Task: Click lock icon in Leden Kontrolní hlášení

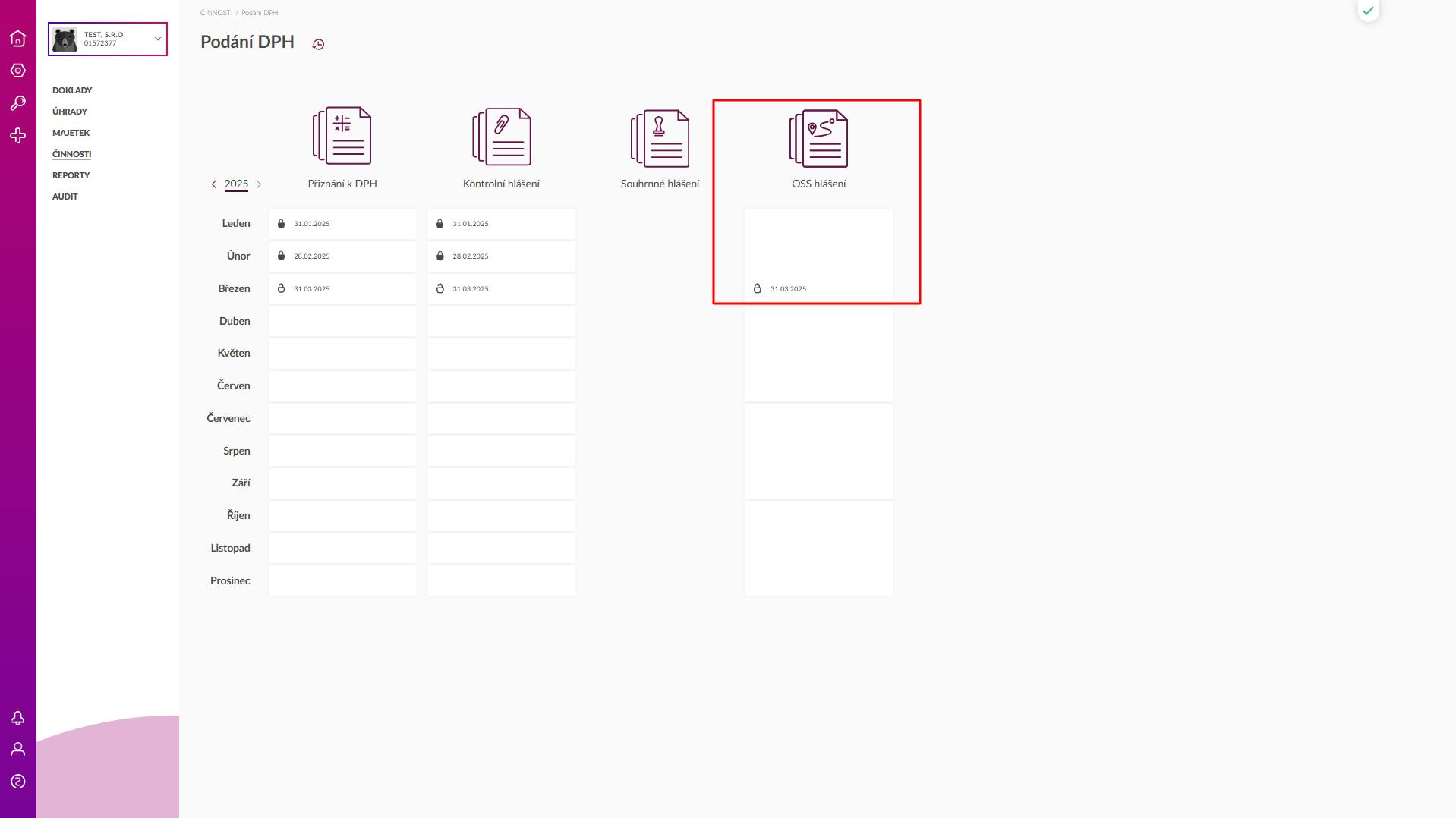Action: (440, 224)
